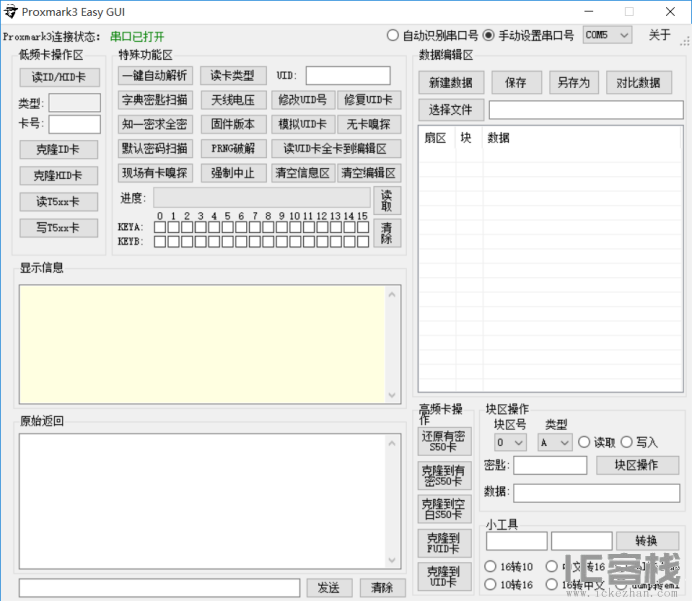Focus the UID text field
693x602 pixels.
(348, 76)
